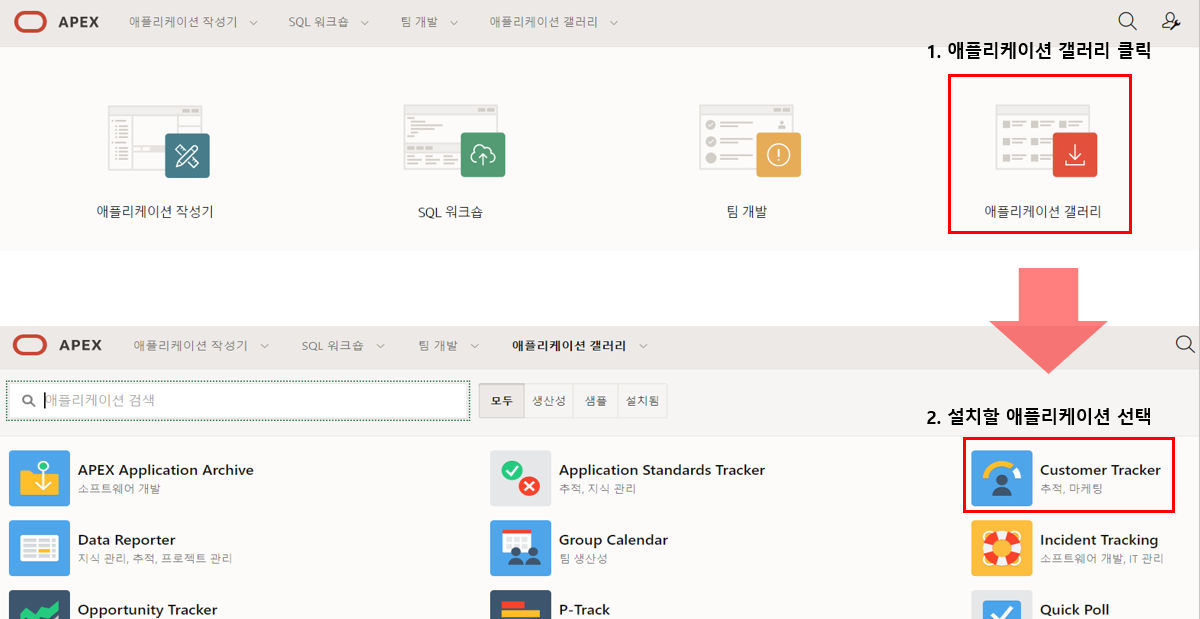Image resolution: width=1200 pixels, height=619 pixels.
Task: Select the 샘플 filter
Action: point(595,401)
